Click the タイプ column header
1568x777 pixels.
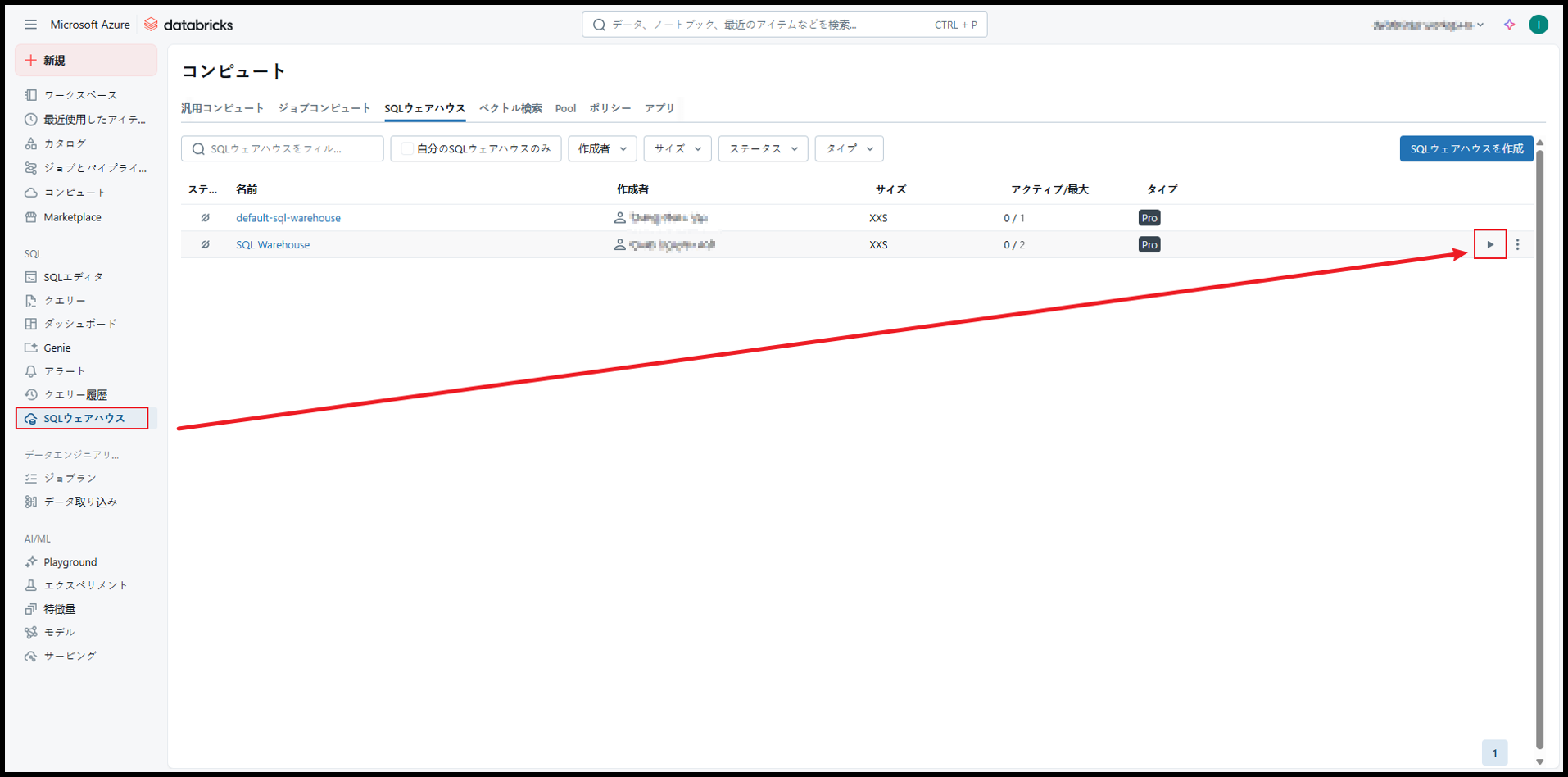point(1162,189)
